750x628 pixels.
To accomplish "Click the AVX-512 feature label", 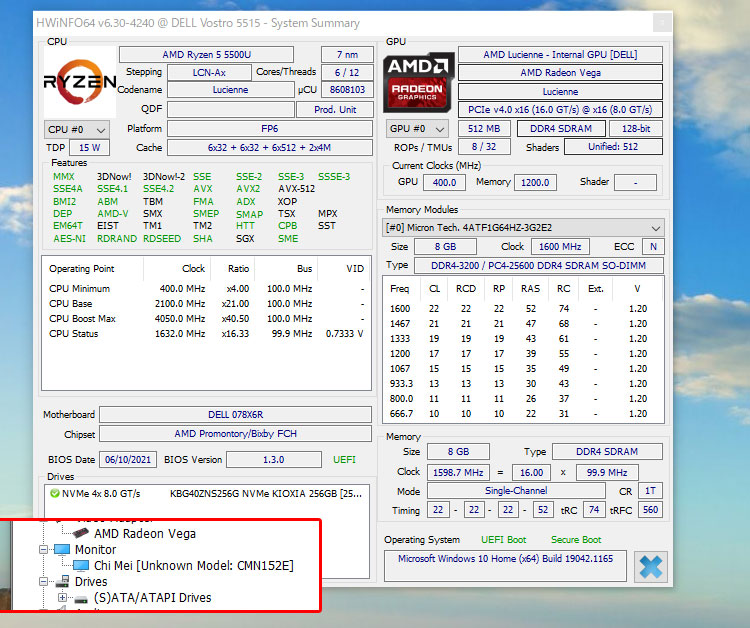I will tap(297, 188).
